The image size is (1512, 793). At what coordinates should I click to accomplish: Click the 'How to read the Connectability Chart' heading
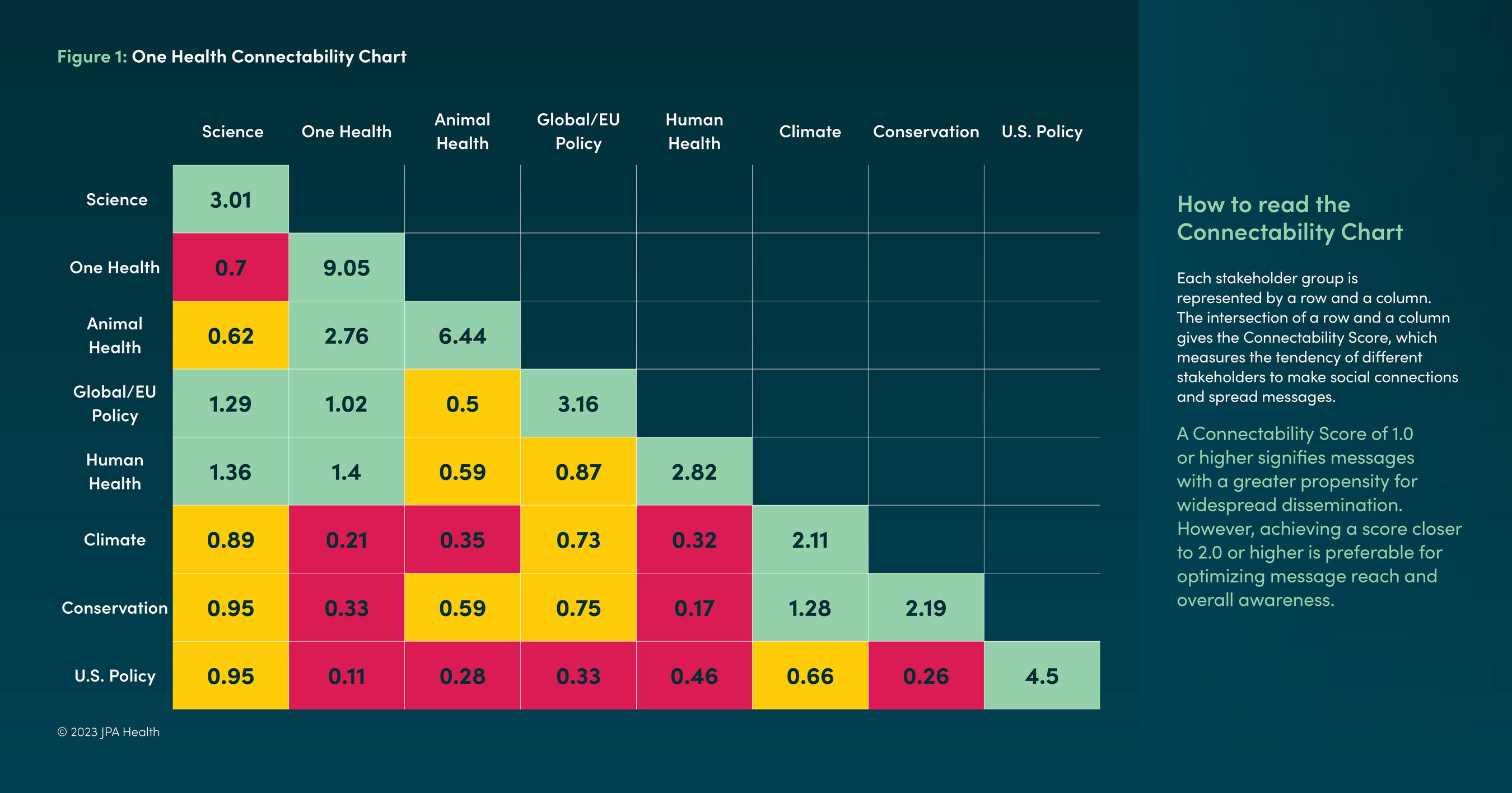coord(1290,218)
